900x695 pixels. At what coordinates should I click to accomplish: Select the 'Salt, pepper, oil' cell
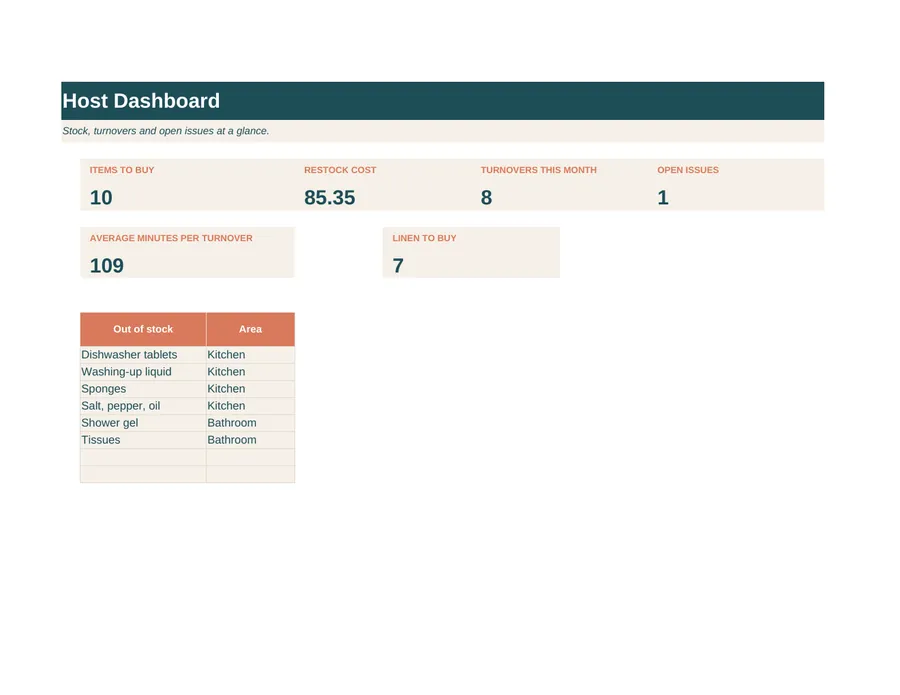point(143,406)
